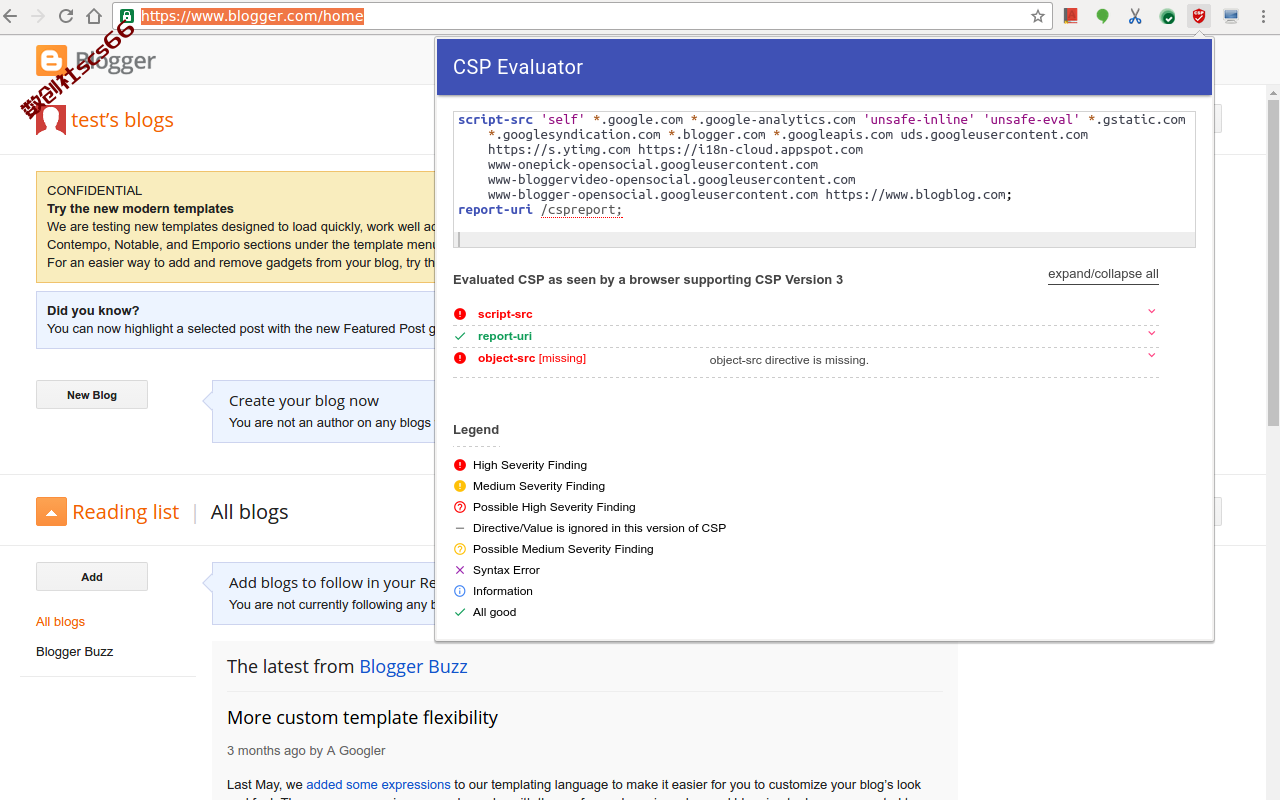The image size is (1280, 800).
Task: Click the browser forward arrow
Action: tap(39, 16)
